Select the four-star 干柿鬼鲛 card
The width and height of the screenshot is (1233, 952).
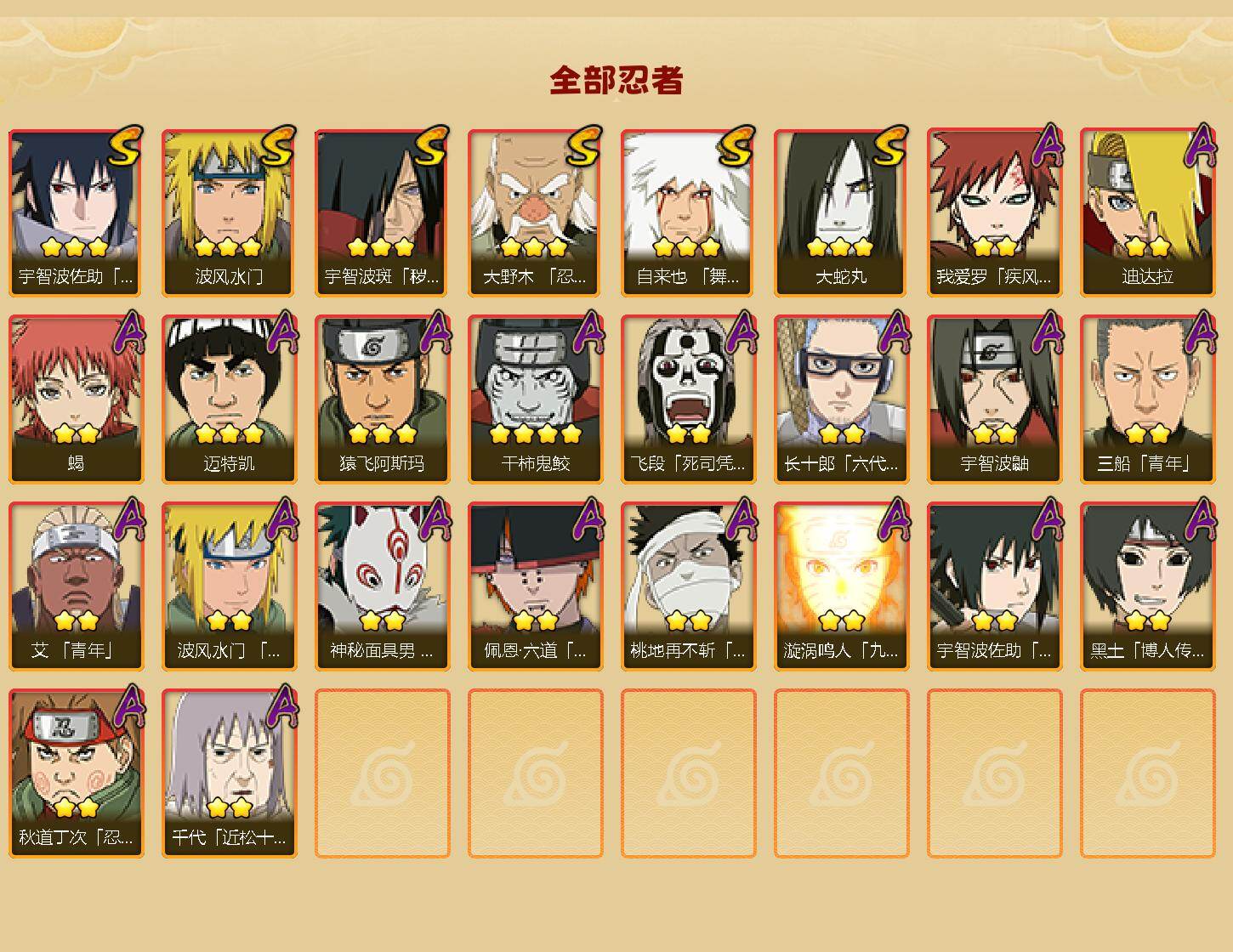pos(535,399)
